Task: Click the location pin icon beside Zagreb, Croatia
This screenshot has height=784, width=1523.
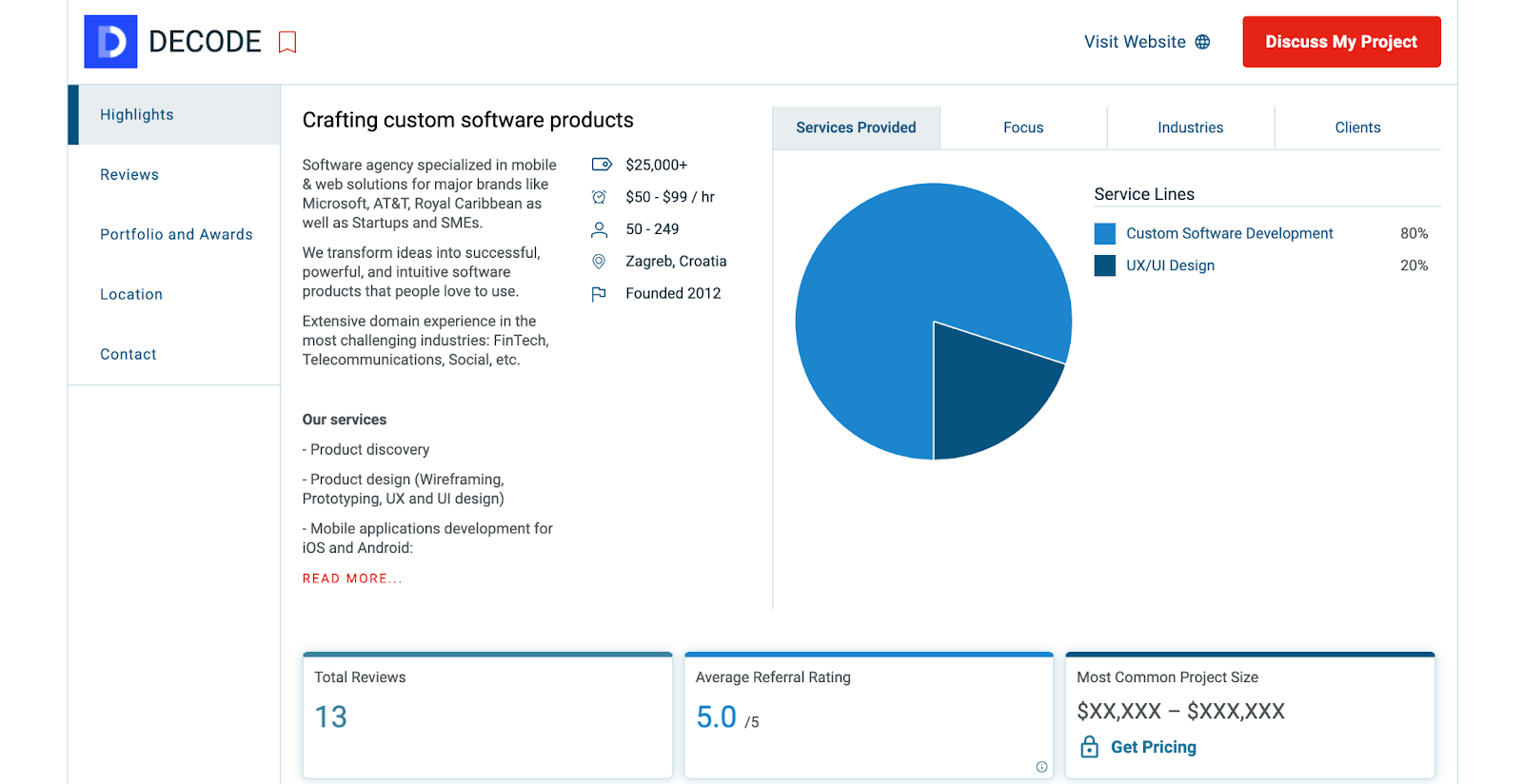Action: tap(599, 262)
